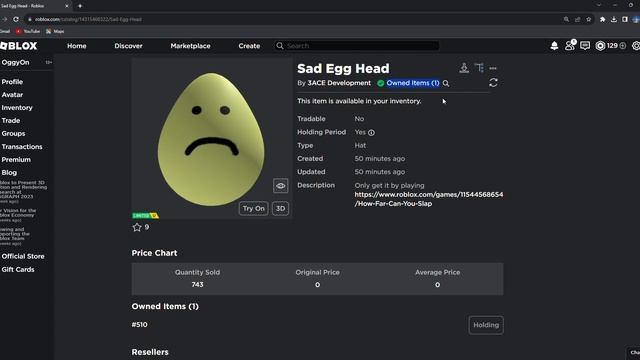Click the search magnifier in Roblox search
This screenshot has height=360, width=640.
click(280, 46)
